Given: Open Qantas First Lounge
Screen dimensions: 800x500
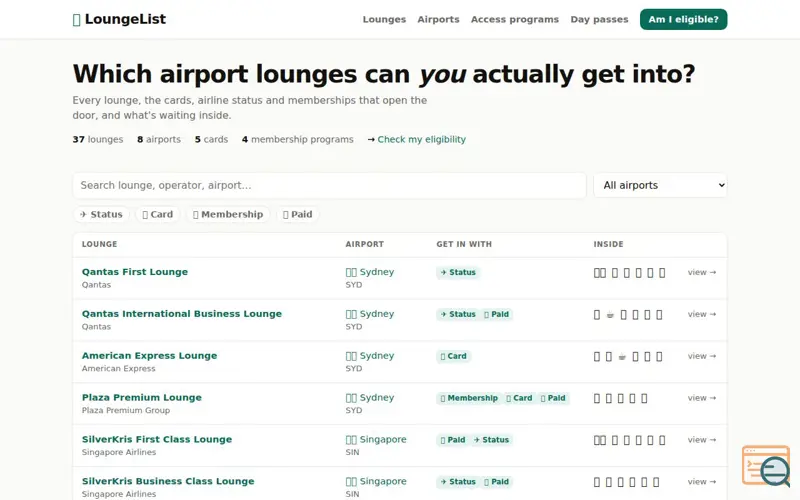Looking at the screenshot, I should click(x=135, y=272).
